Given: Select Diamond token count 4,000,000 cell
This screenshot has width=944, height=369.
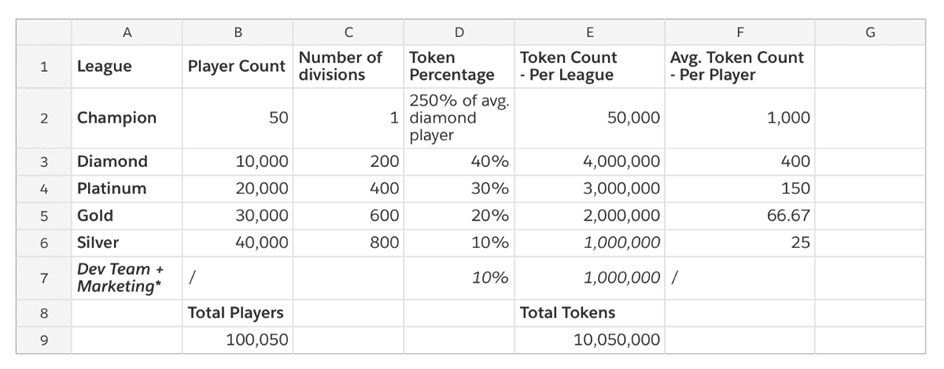Looking at the screenshot, I should tap(589, 161).
